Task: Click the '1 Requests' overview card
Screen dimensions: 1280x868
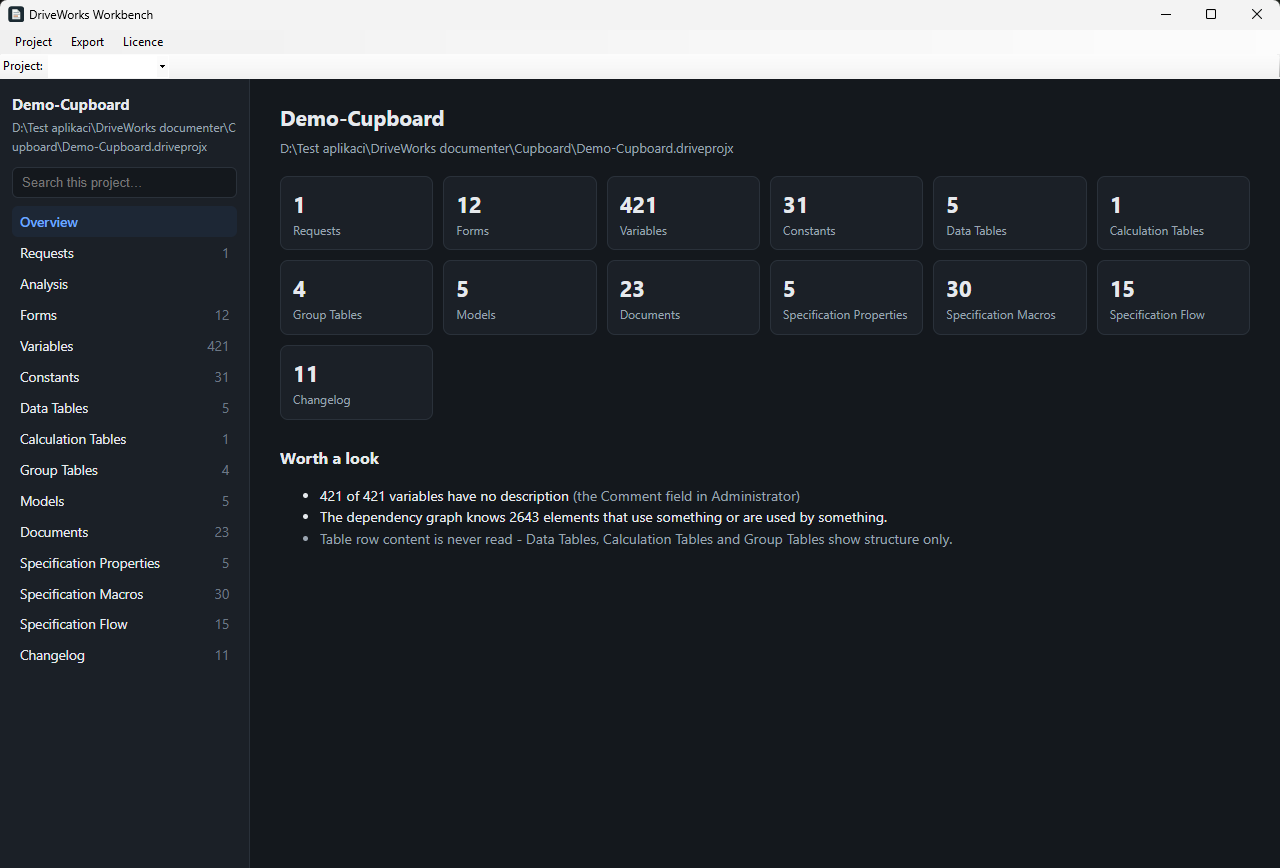Action: (356, 213)
